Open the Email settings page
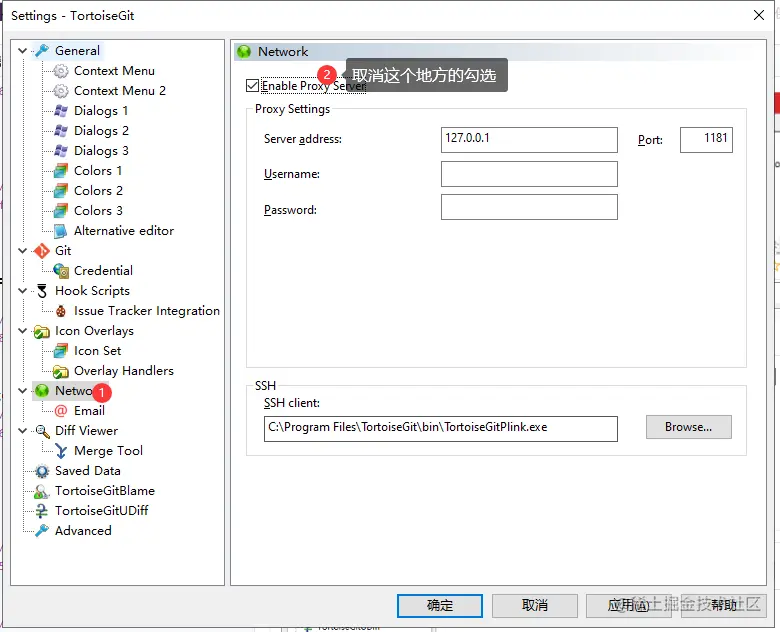This screenshot has height=632, width=780. click(x=89, y=411)
